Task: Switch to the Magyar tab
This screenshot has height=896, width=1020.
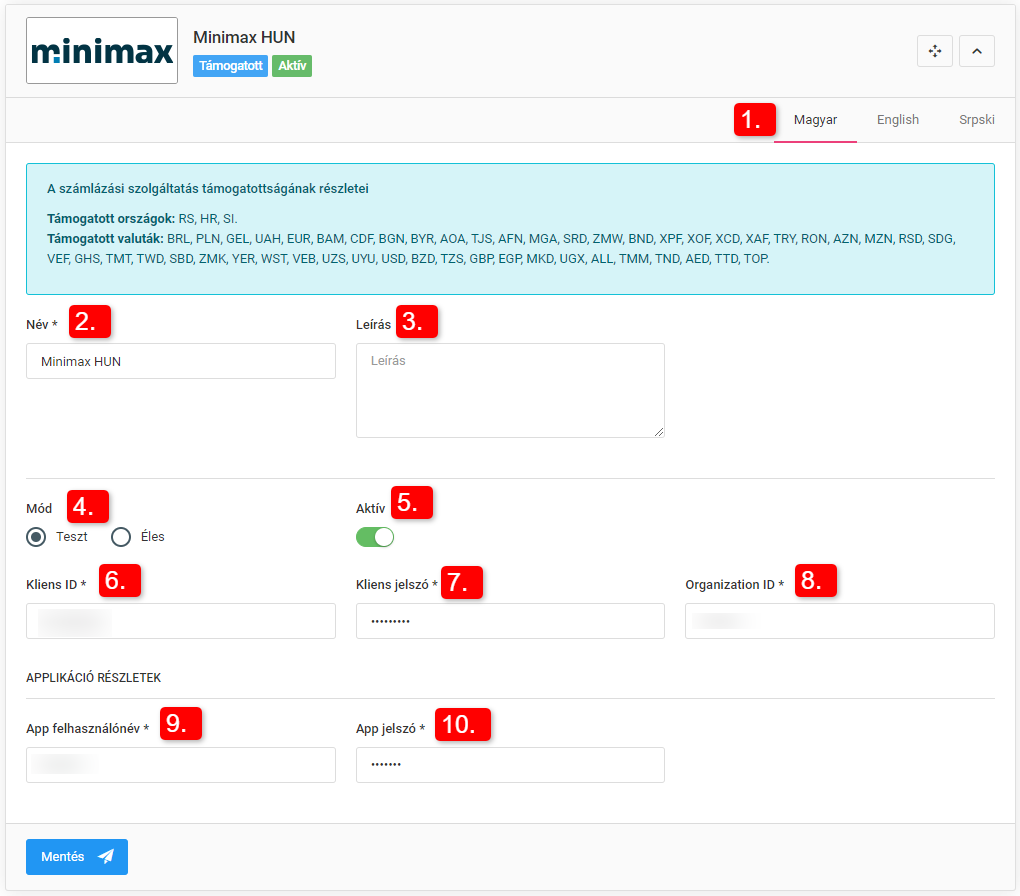Action: 815,120
